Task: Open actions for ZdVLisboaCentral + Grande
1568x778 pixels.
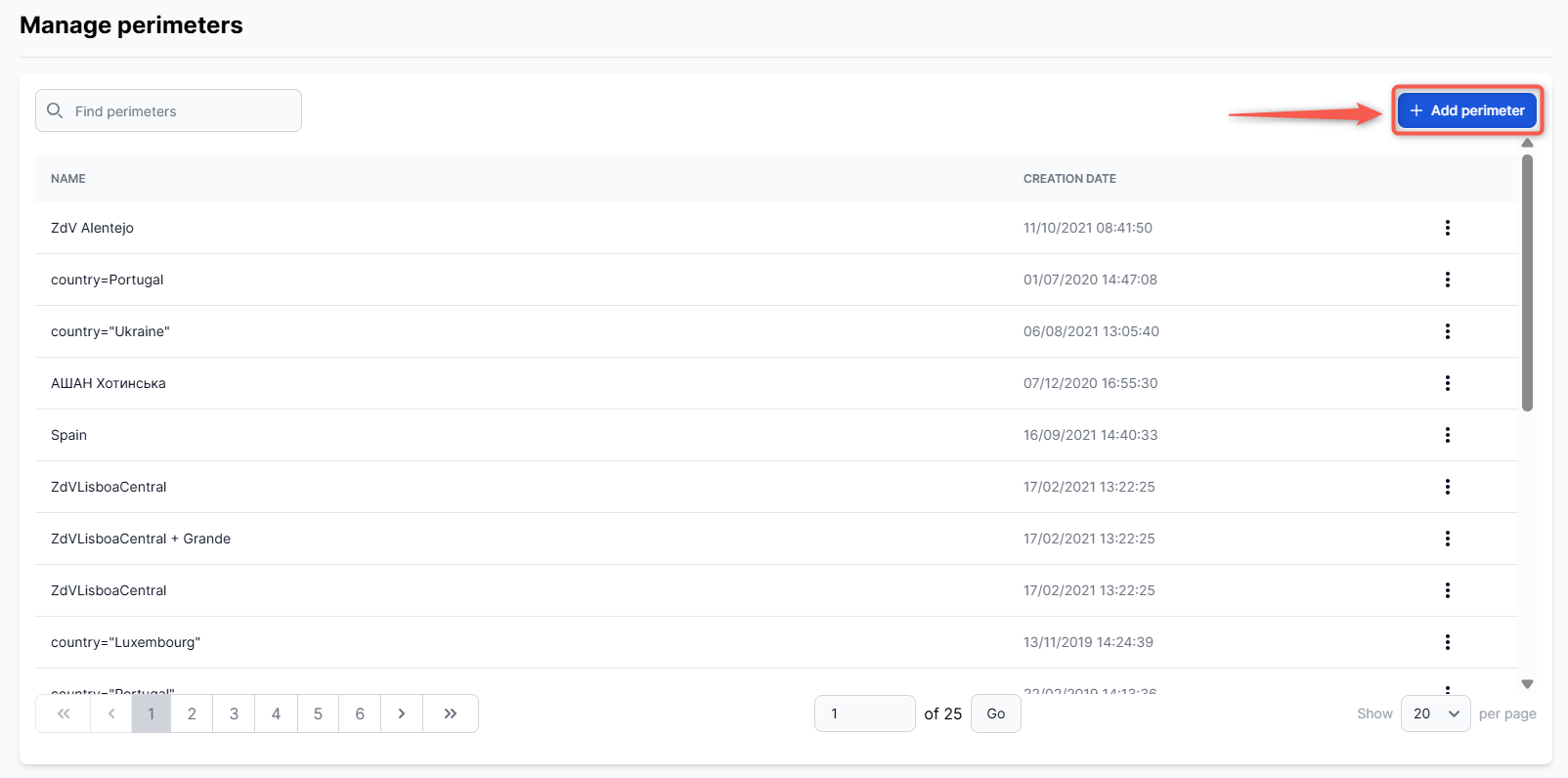Action: pos(1447,539)
